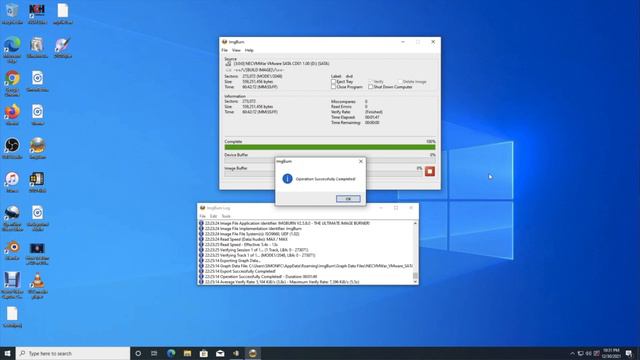Image resolution: width=640 pixels, height=360 pixels.
Task: Select log row 'Average Verify Rate'
Action: [x=305, y=282]
